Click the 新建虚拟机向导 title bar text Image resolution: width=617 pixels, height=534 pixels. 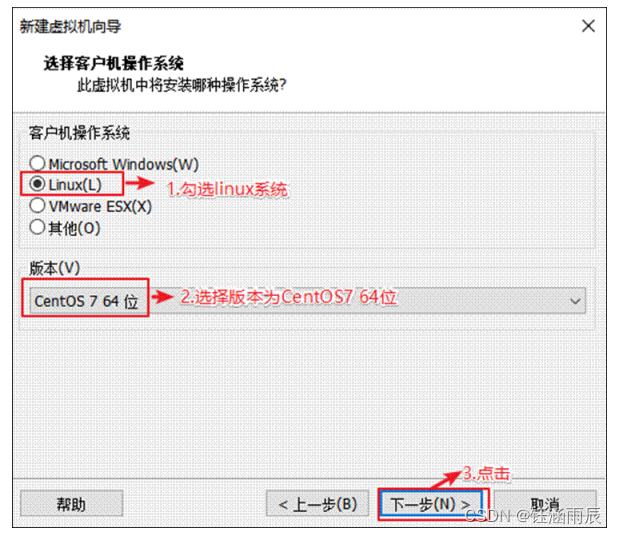tap(70, 26)
